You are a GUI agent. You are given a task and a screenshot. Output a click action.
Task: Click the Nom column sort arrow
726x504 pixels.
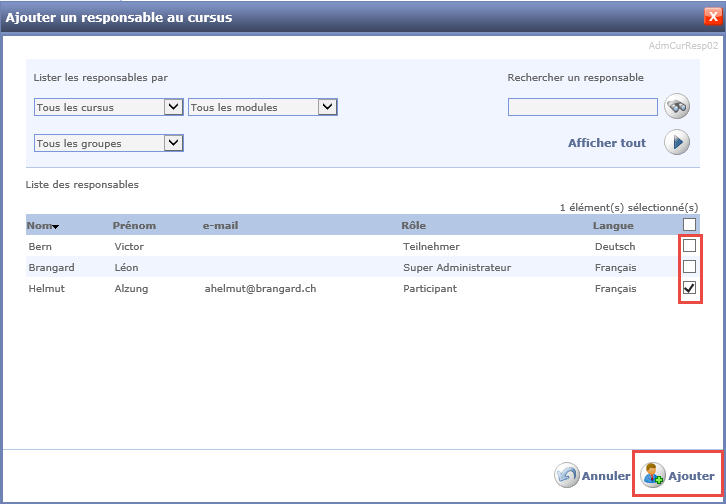(56, 227)
